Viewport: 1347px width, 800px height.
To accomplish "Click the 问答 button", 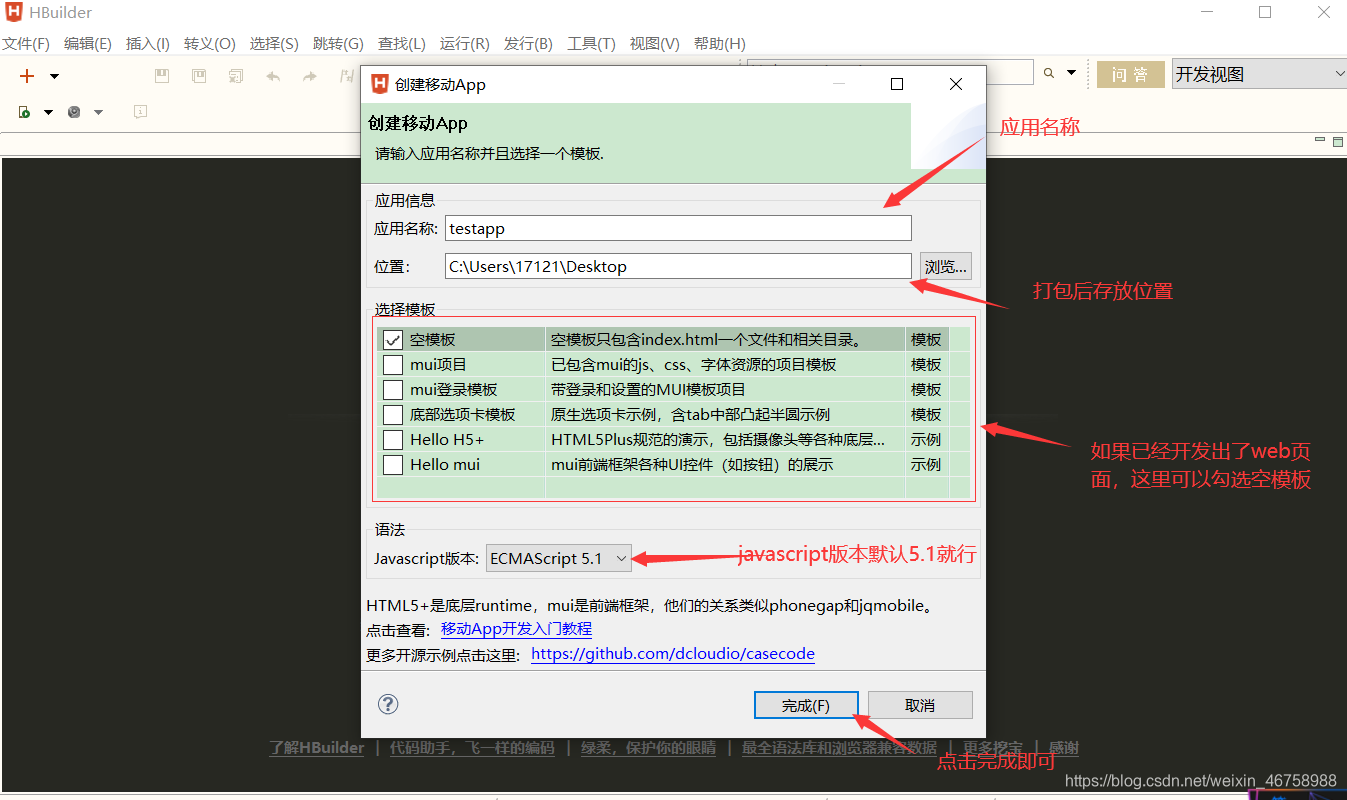I will pos(1131,74).
